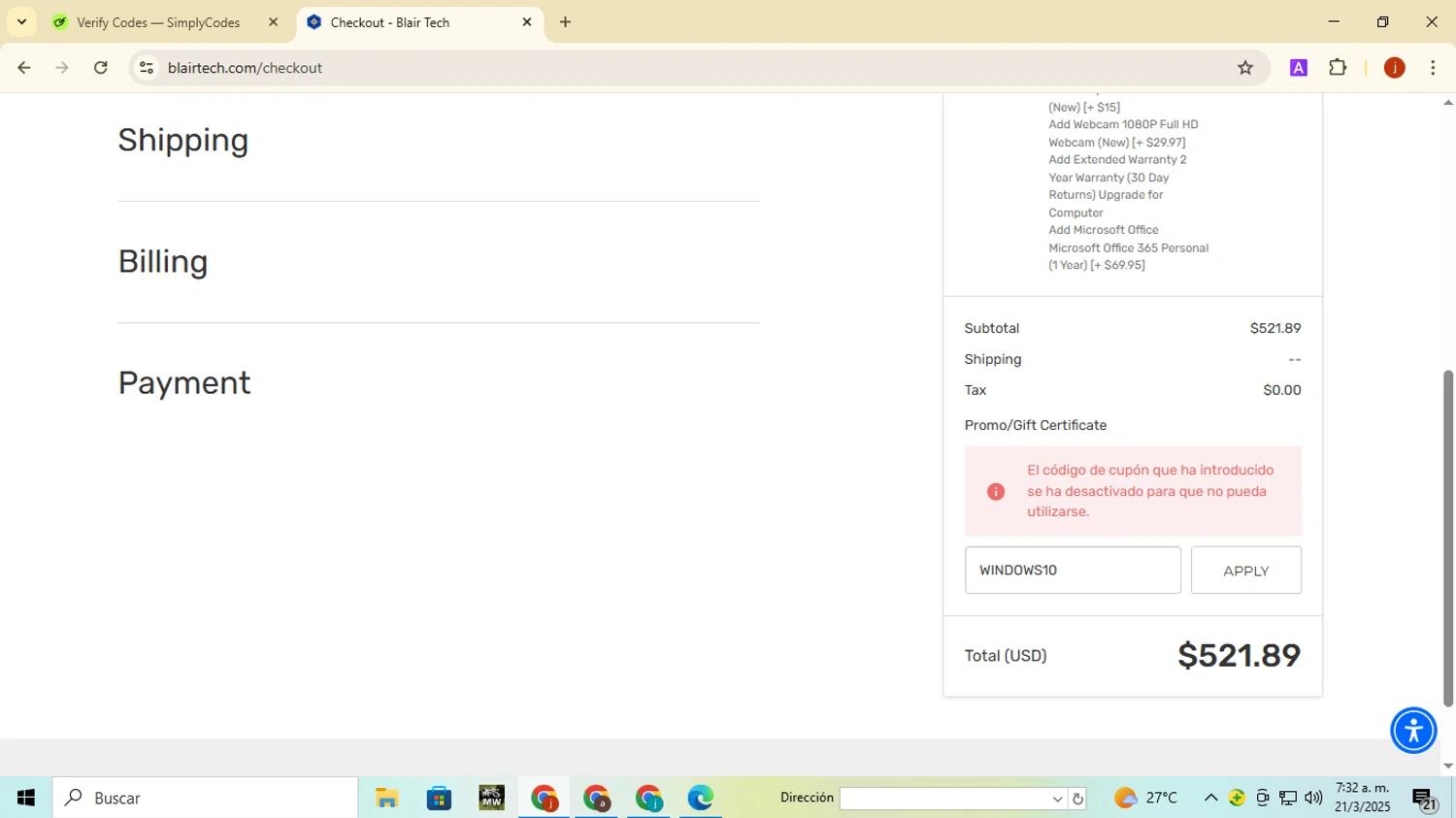The width and height of the screenshot is (1456, 818).
Task: Switch to the third Chrome taskbar window
Action: (x=648, y=798)
